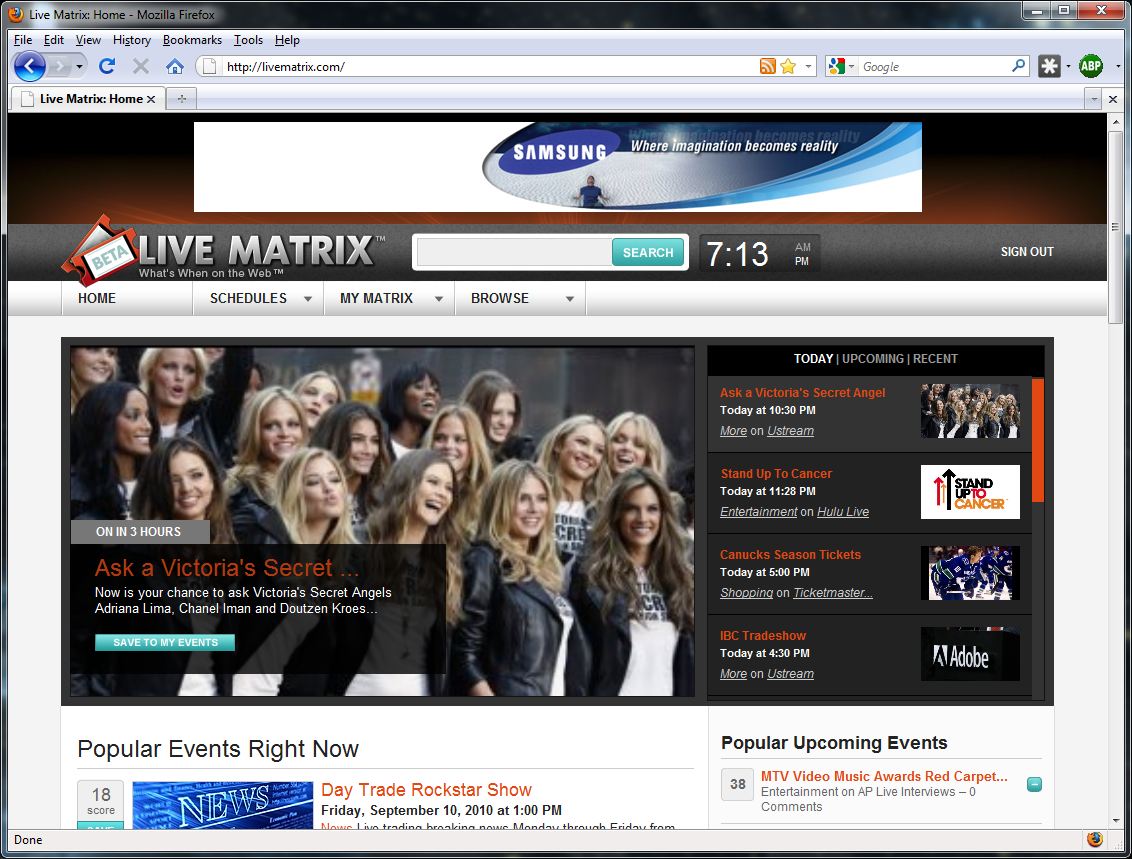
Task: Expand the MY MATRIX menu arrow
Action: [438, 299]
